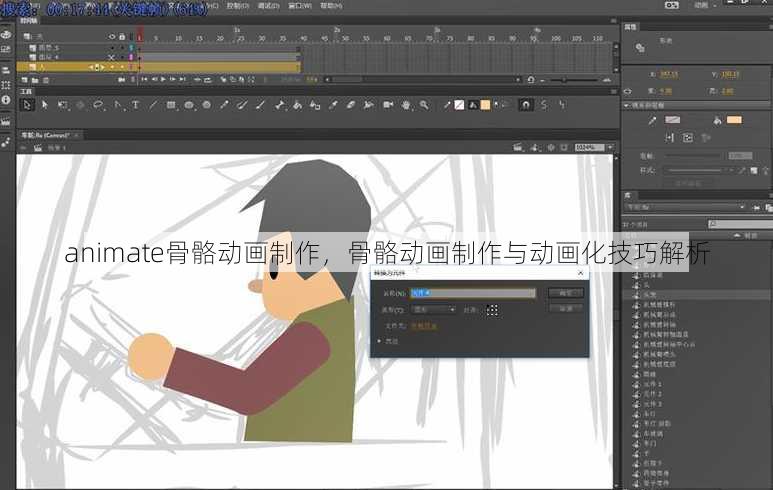773x490 pixels.
Task: Select the Eraser tool
Action: pyautogui.click(x=351, y=105)
